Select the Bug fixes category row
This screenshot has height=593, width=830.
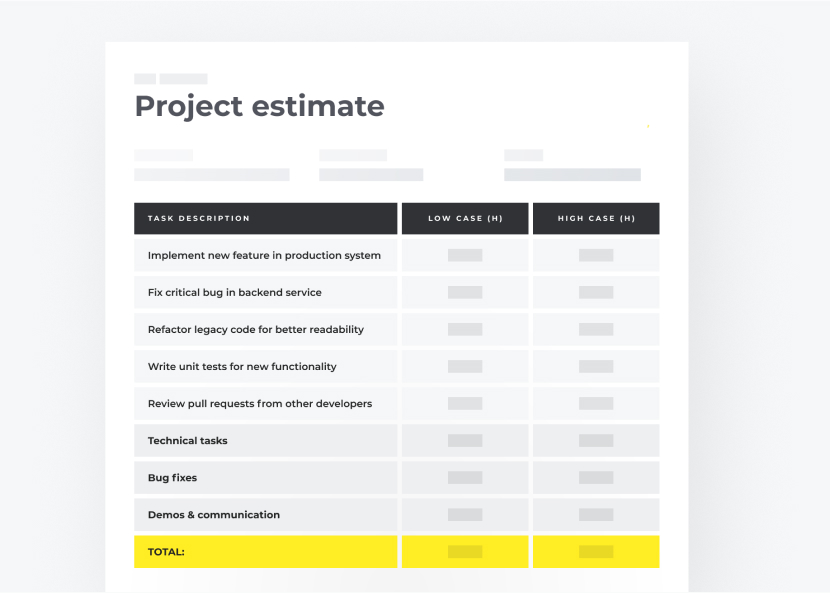[173, 477]
